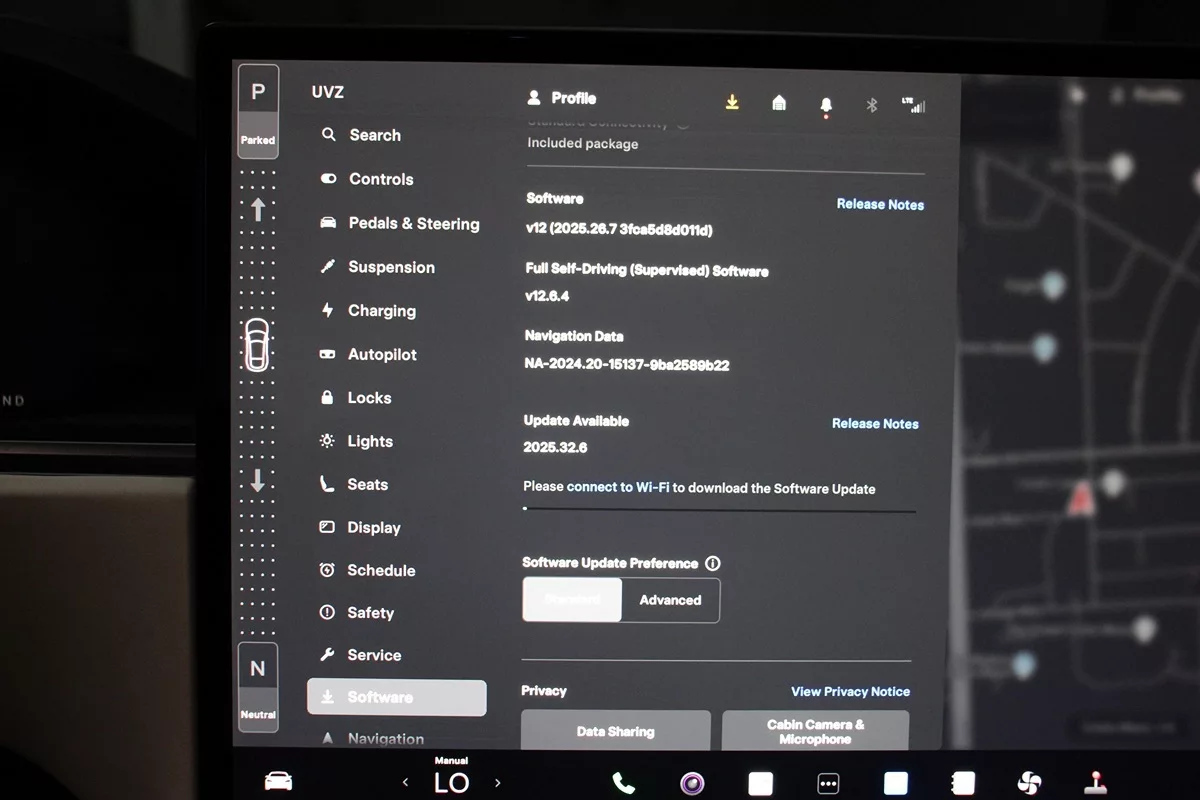Tap the car icon in bottom bar
Image resolution: width=1200 pixels, height=800 pixels.
pos(278,781)
